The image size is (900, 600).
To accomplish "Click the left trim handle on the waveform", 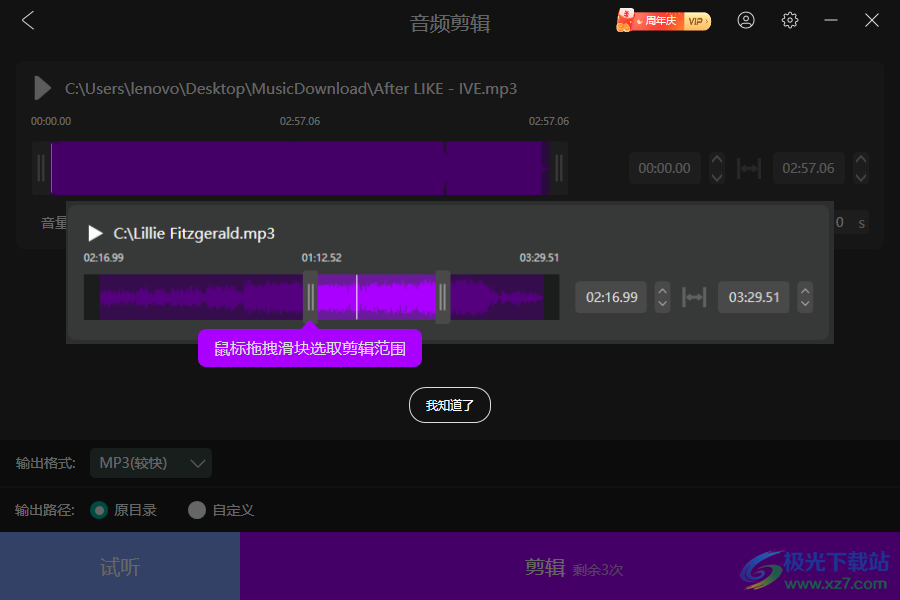I will 311,297.
